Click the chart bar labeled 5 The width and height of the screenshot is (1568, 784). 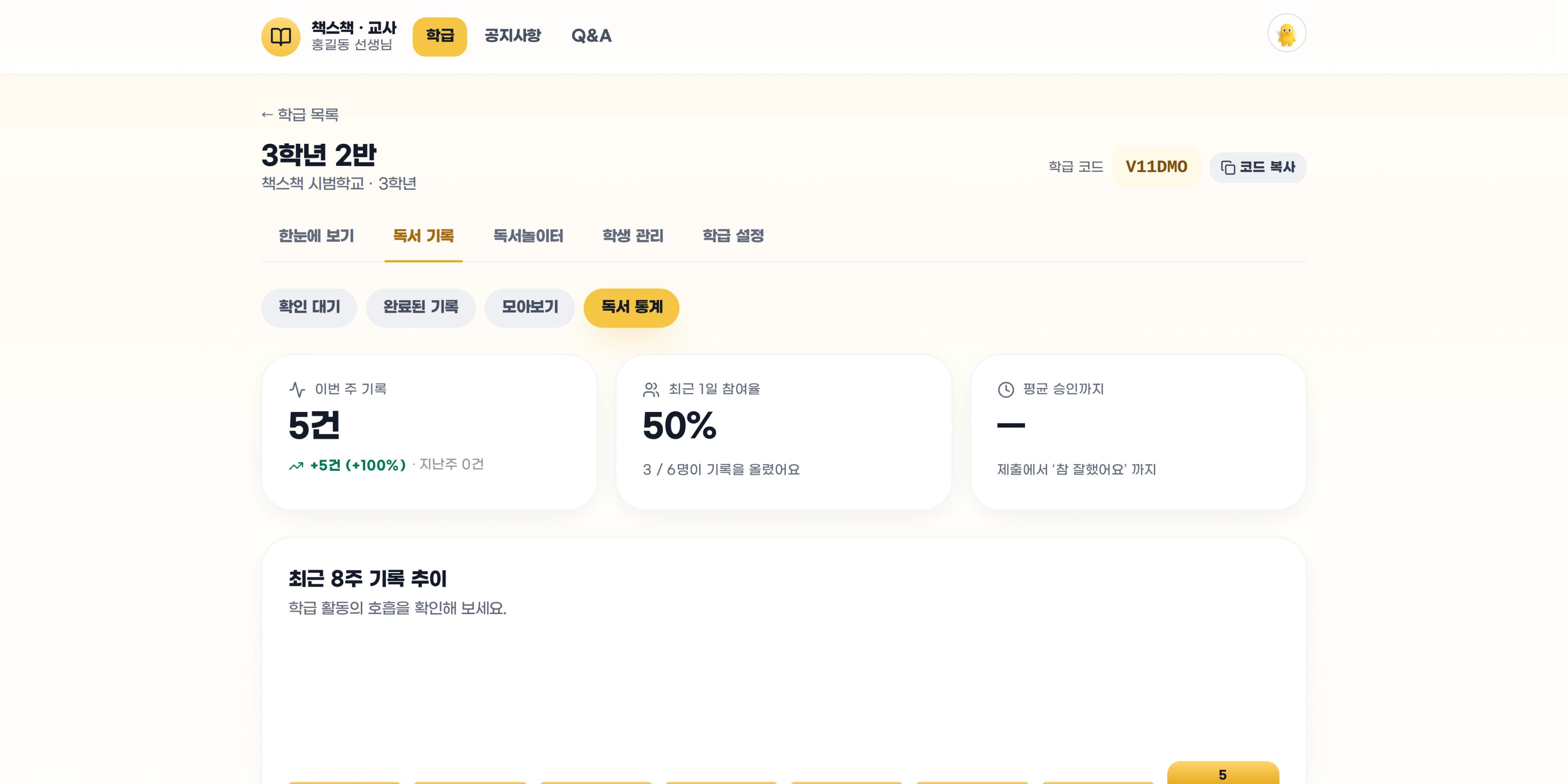[x=1222, y=773]
